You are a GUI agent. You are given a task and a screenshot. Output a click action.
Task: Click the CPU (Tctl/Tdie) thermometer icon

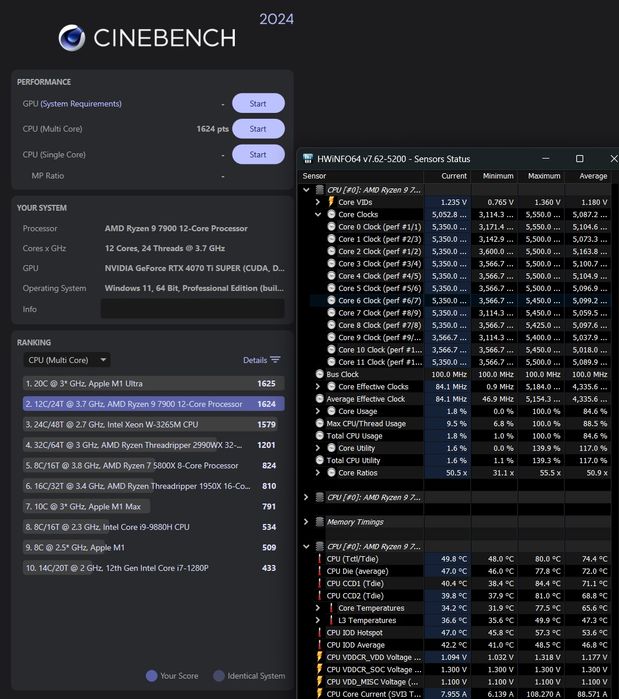pos(320,559)
